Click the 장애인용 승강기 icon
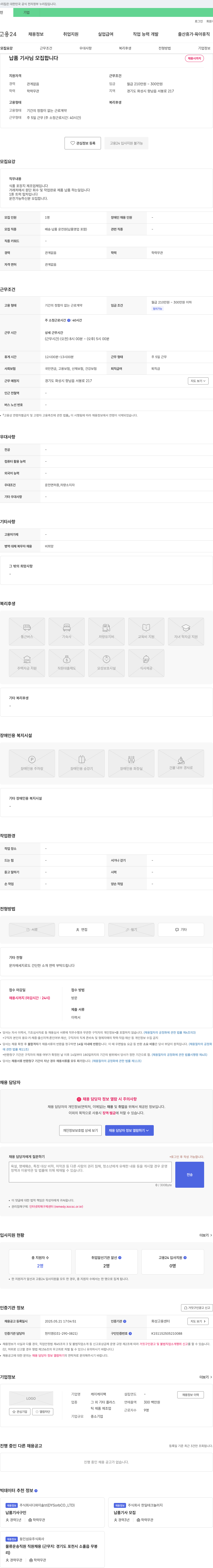 tap(82, 763)
